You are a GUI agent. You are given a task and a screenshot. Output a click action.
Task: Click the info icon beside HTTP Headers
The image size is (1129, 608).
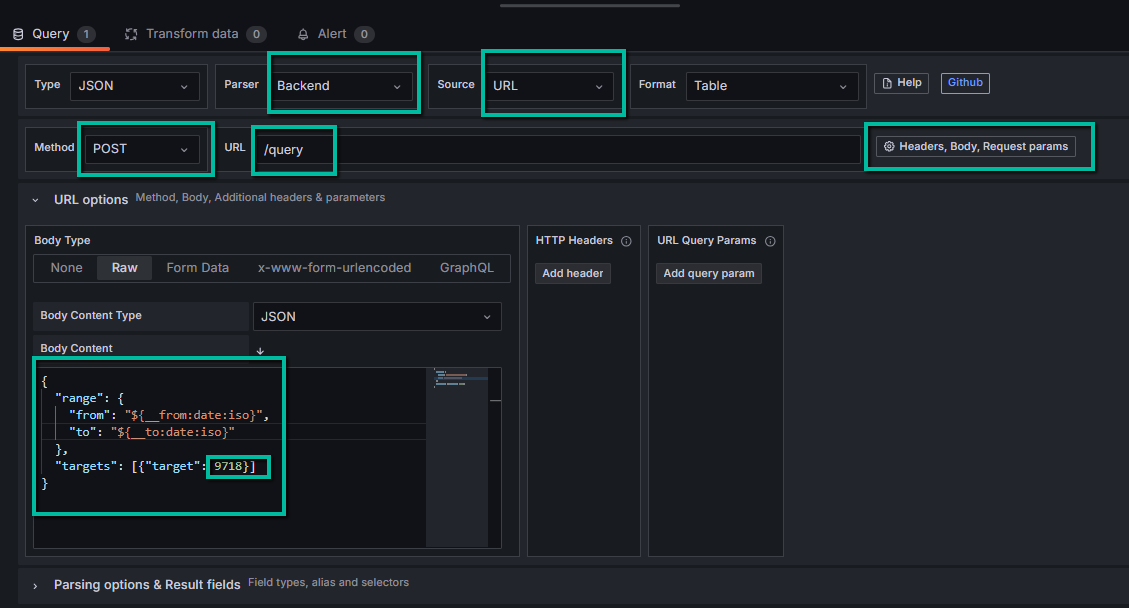[x=626, y=241]
